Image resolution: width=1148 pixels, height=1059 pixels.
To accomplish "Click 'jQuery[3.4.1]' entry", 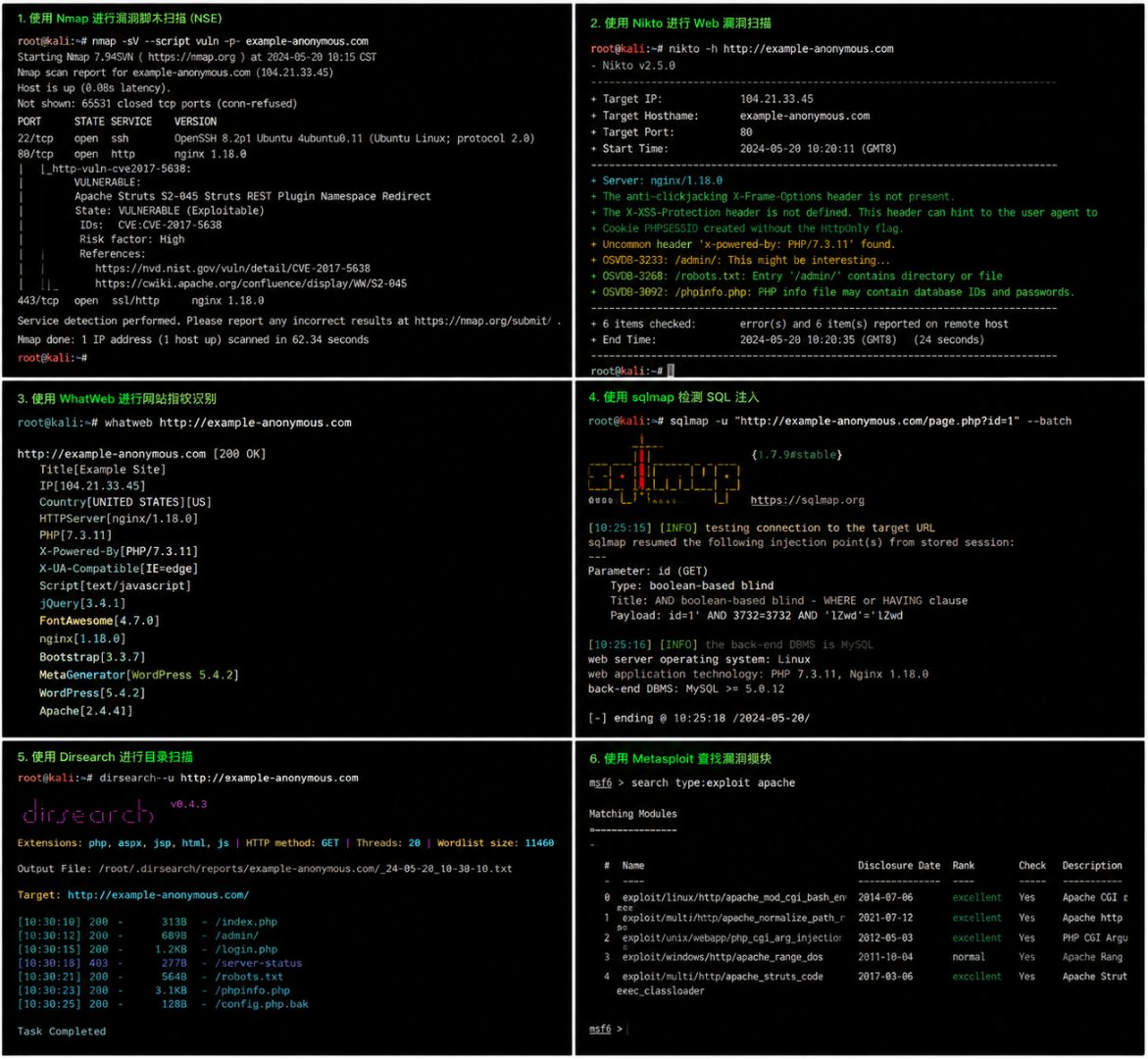I will pyautogui.click(x=82, y=603).
